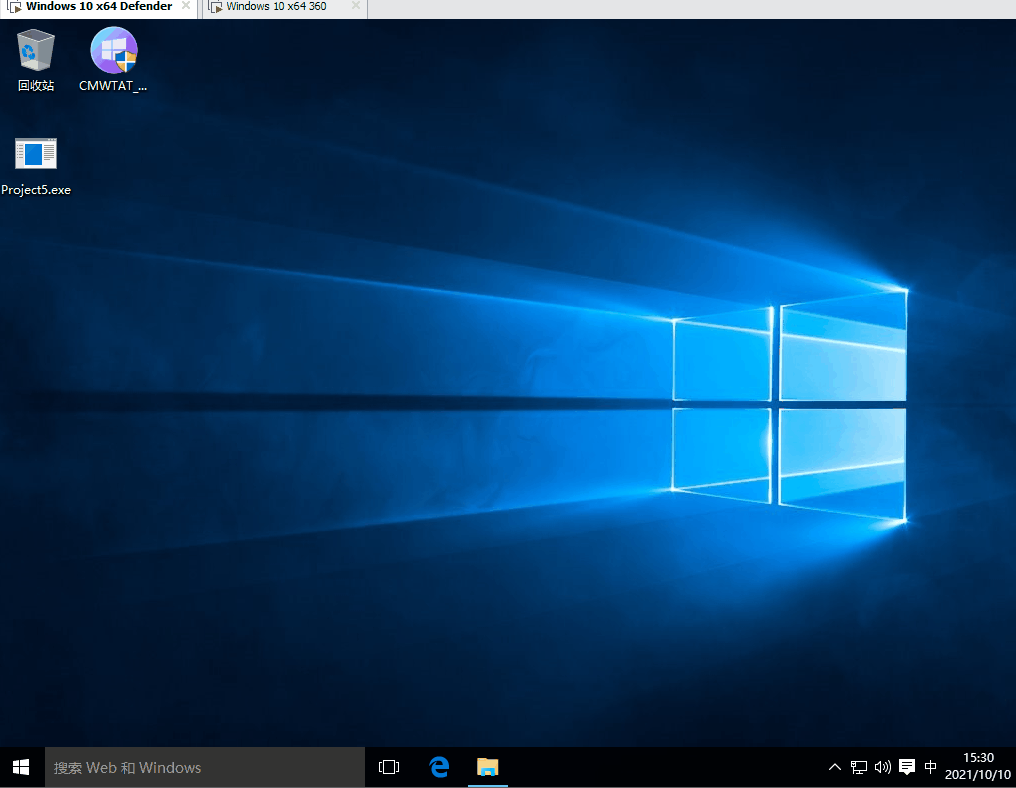Close the Windows 10 x64 Defender tab
This screenshot has width=1016, height=788.
pyautogui.click(x=186, y=6)
